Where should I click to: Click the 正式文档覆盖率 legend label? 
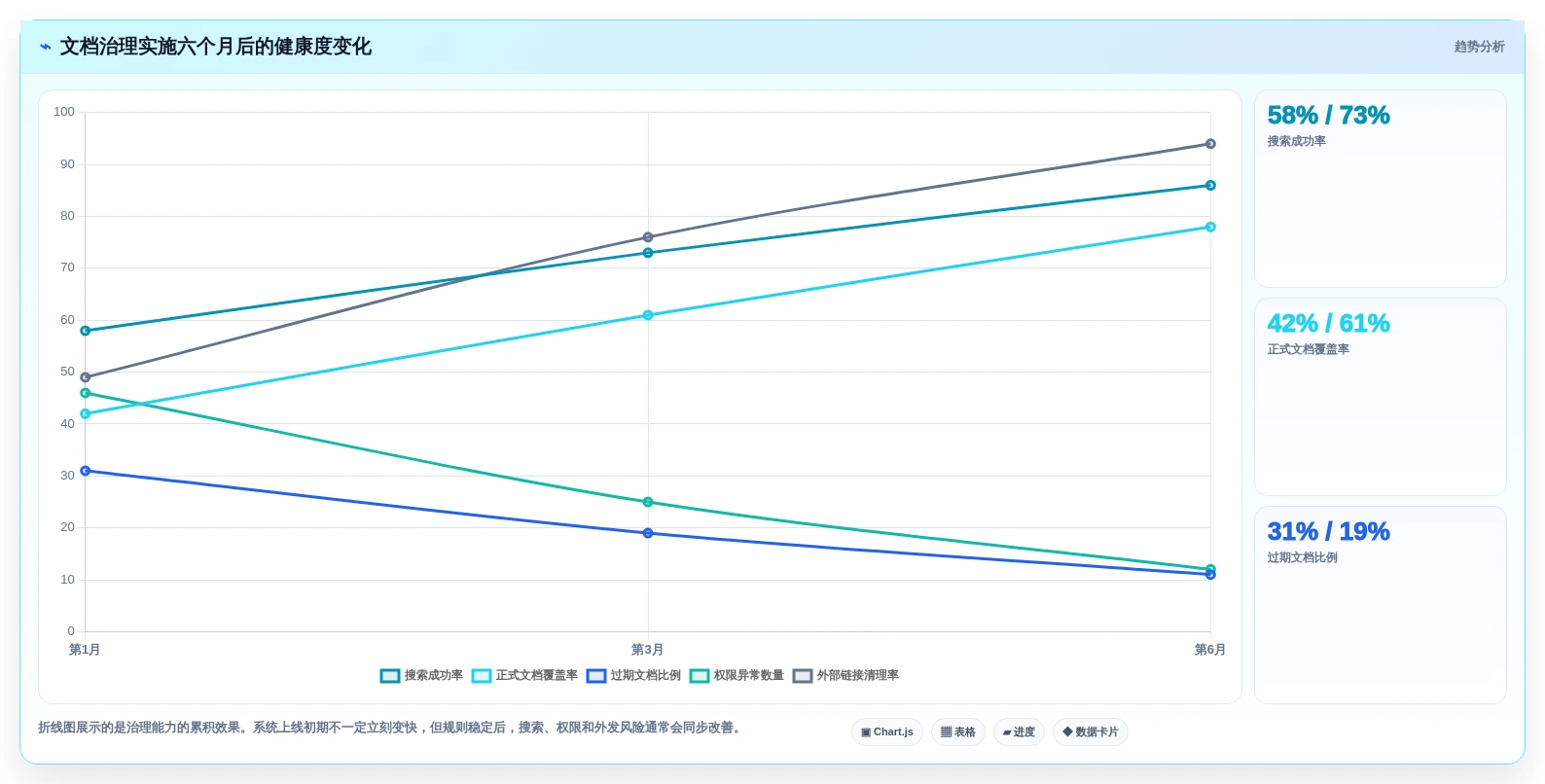pos(537,675)
